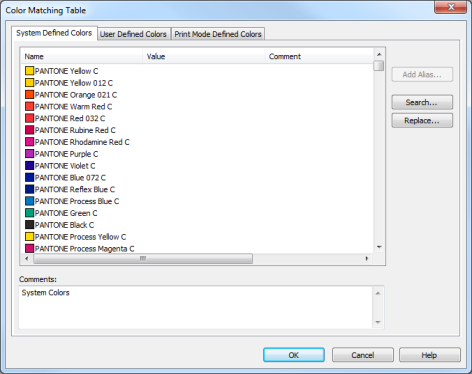Viewport: 472px width, 374px height.
Task: Click the PANTONE Red 032 C swatch
Action: 30,118
